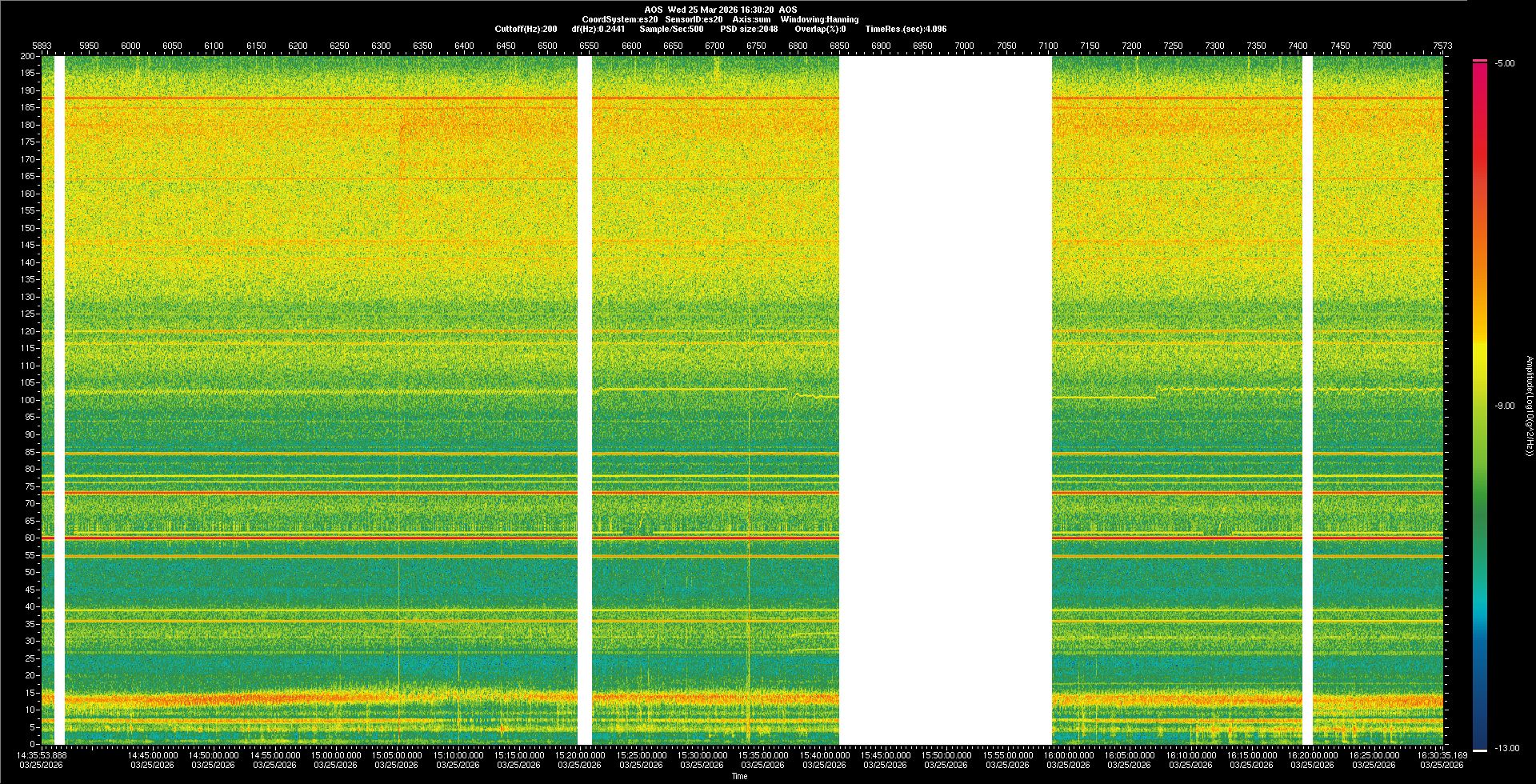1536x784 pixels.
Task: Click the TimeRes.(sec):4.096 header text
Action: (x=906, y=29)
